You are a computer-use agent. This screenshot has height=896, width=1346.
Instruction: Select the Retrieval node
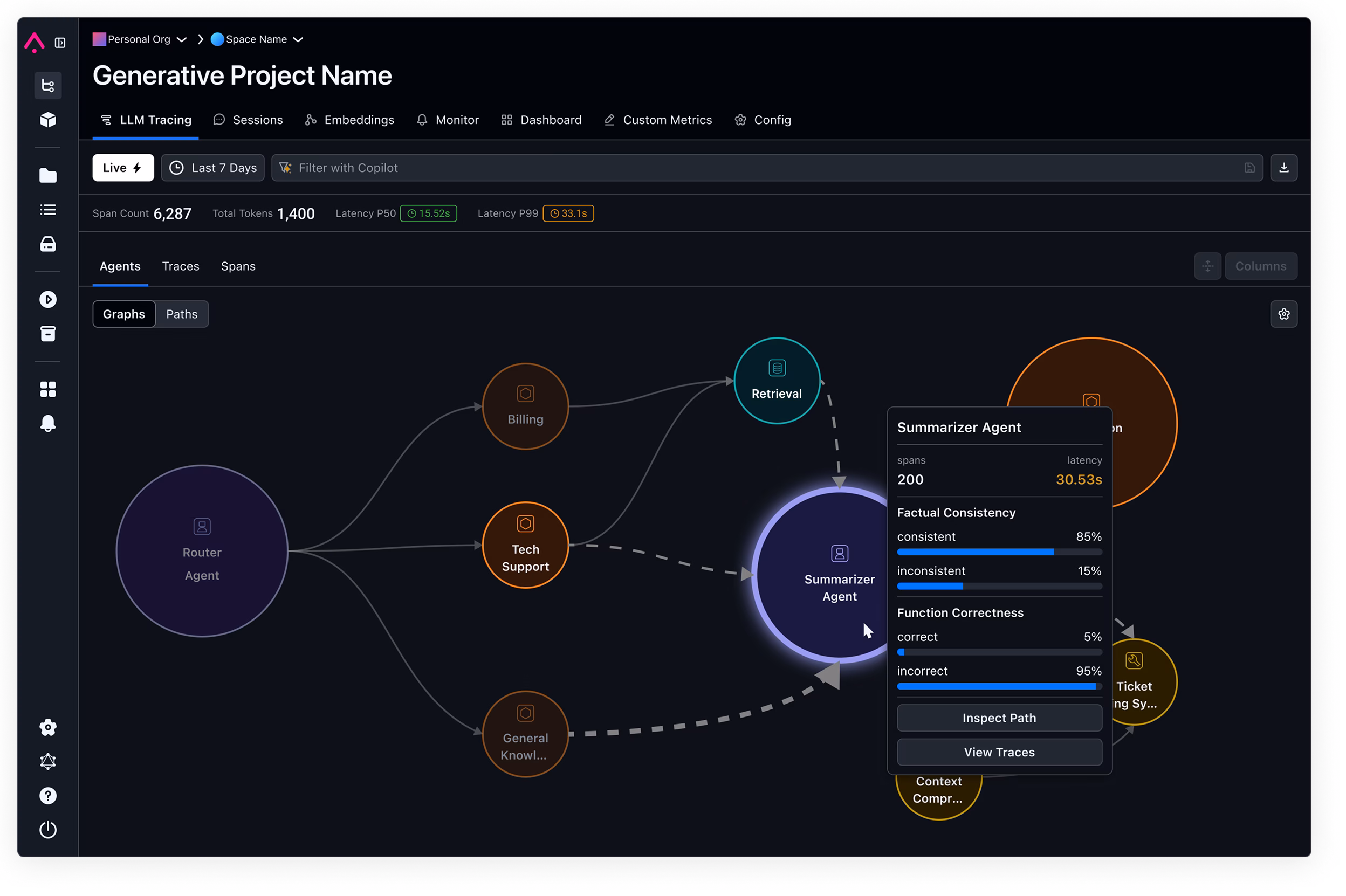[x=777, y=381]
